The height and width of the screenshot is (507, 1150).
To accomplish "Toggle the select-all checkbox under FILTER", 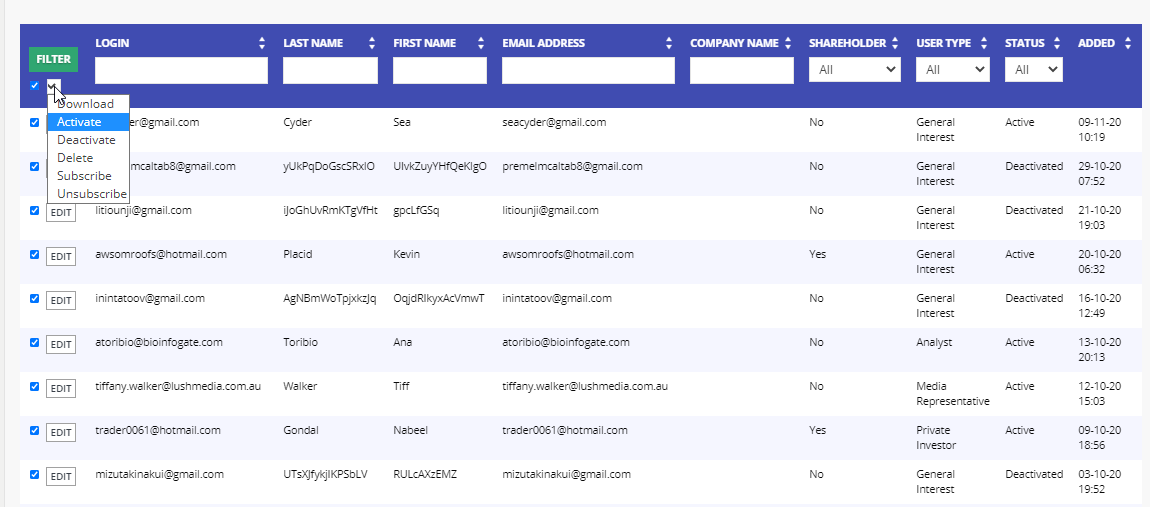I will (x=34, y=85).
